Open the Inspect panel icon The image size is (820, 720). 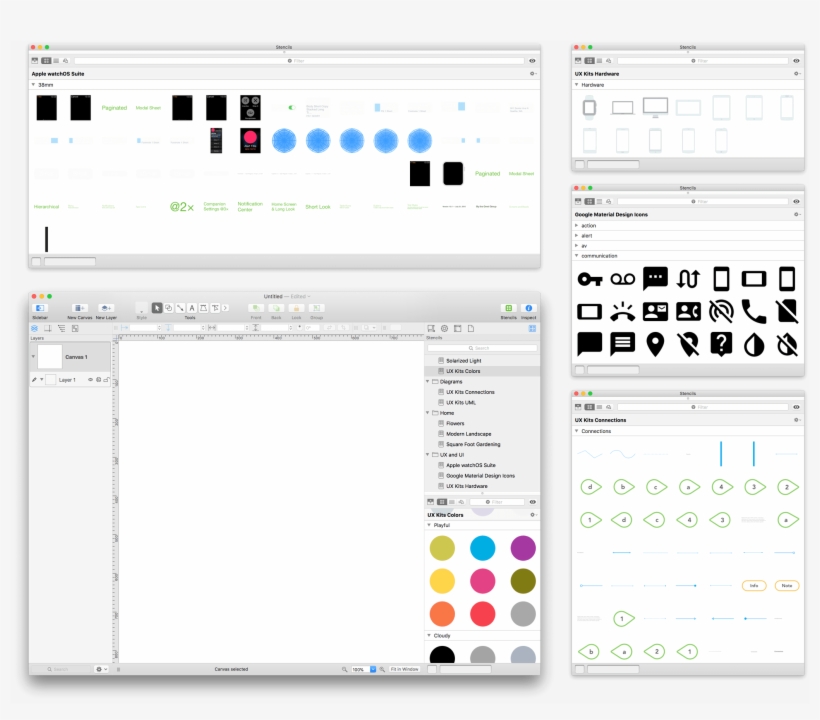point(529,308)
